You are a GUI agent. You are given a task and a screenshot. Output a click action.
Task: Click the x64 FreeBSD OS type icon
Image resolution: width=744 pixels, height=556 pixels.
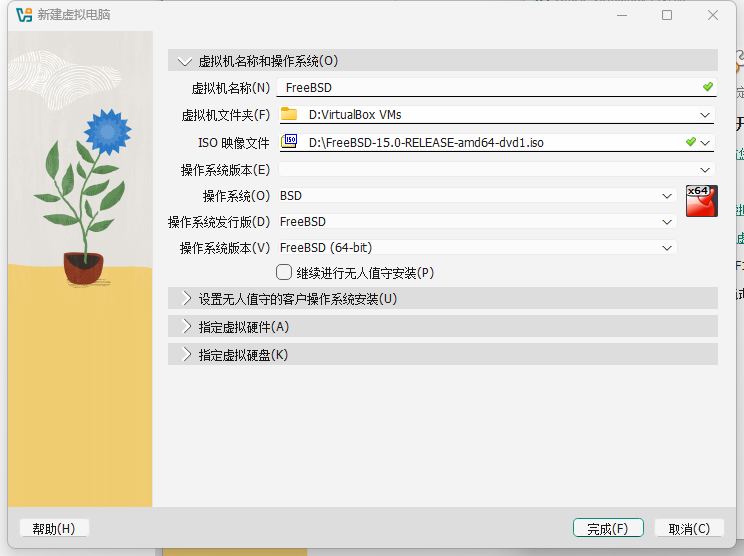tap(701, 201)
